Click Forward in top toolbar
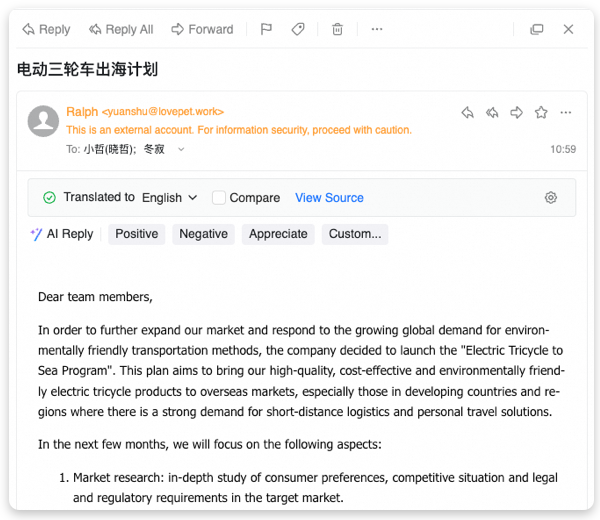600x520 pixels. [x=202, y=29]
